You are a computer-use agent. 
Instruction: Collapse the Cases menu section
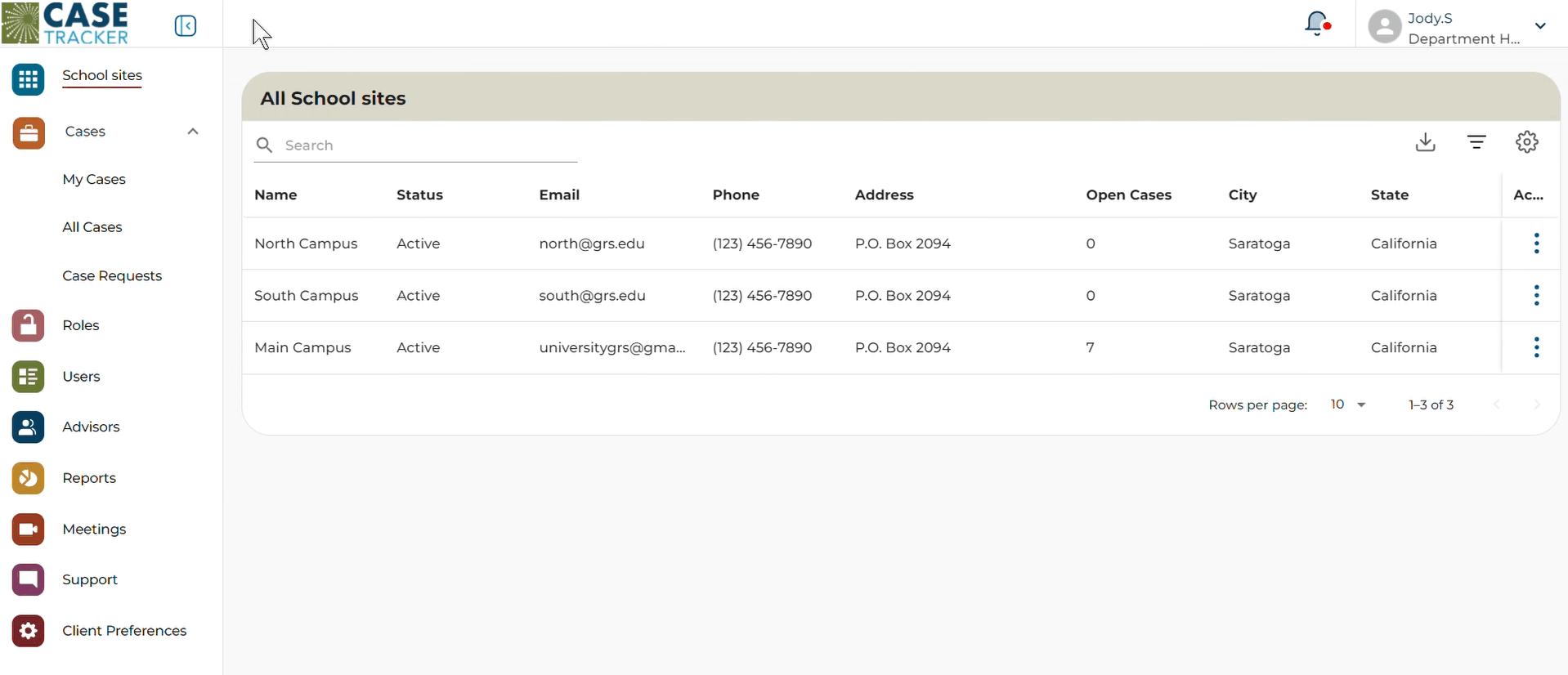[193, 132]
